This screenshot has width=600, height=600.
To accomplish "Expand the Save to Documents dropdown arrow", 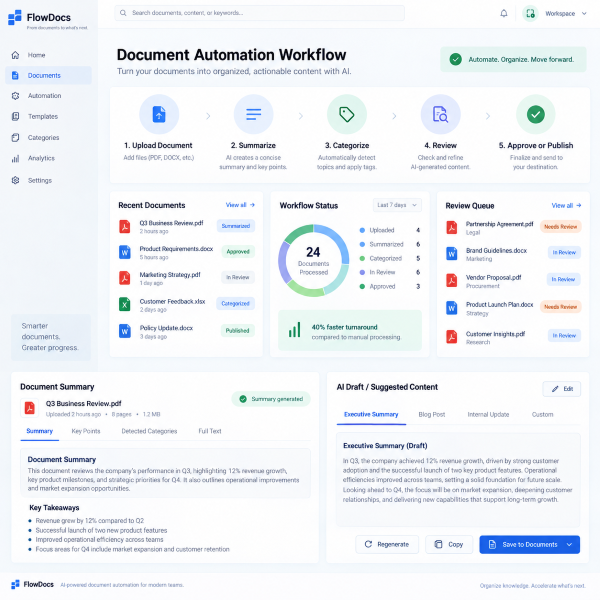I will [x=569, y=544].
